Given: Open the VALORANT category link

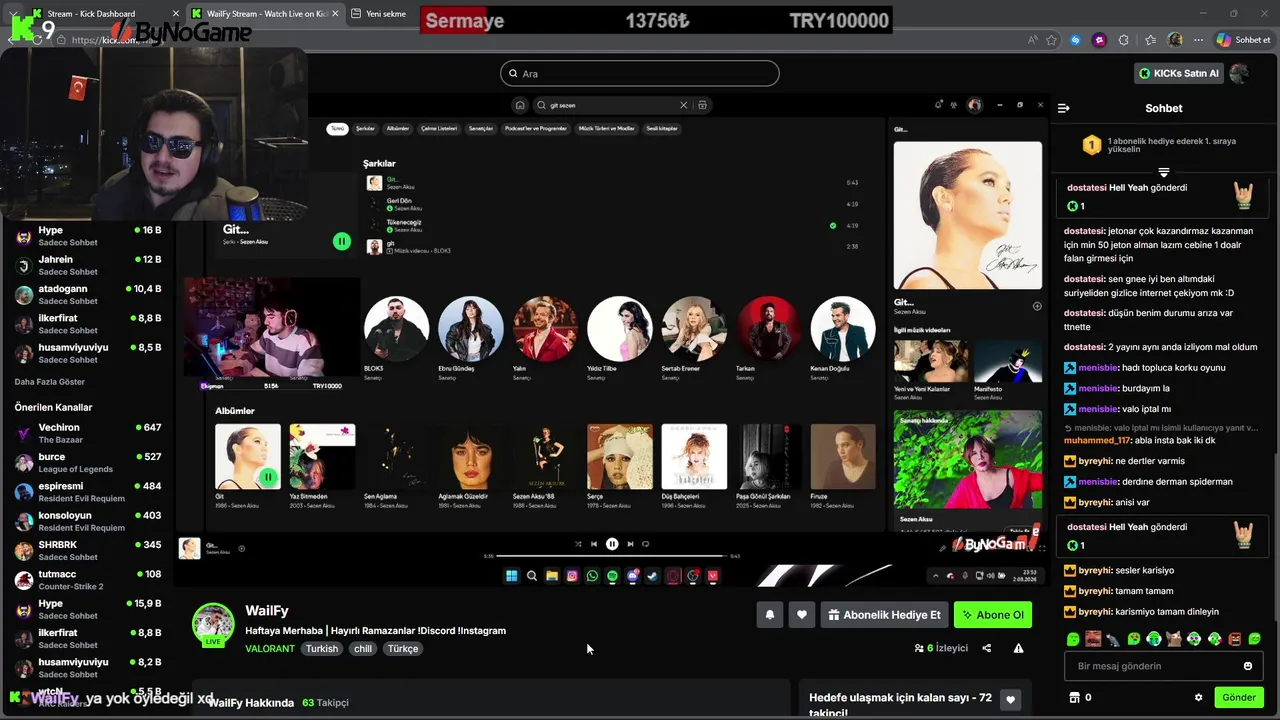Looking at the screenshot, I should pyautogui.click(x=270, y=649).
